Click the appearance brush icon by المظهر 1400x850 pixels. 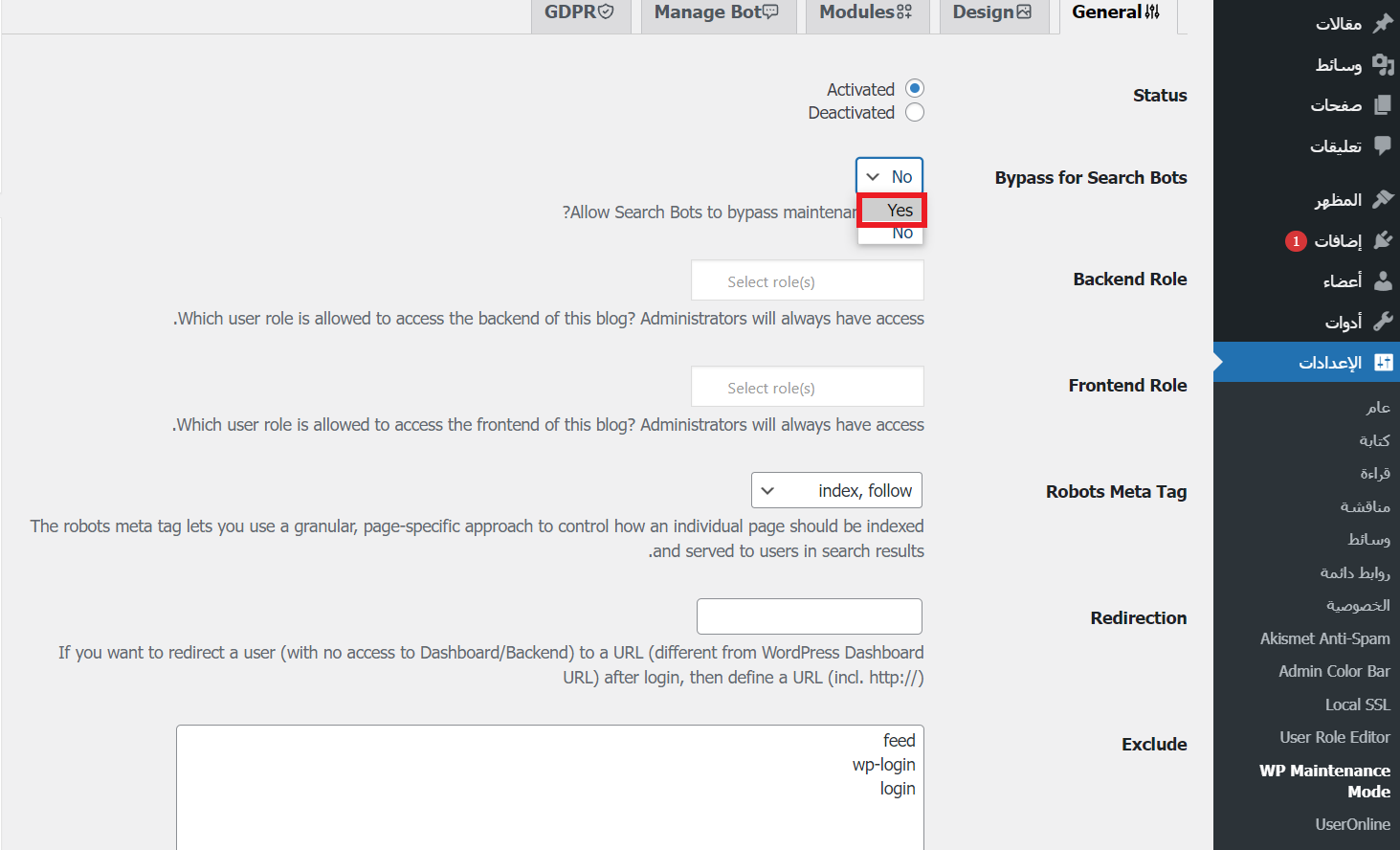coord(1383,199)
